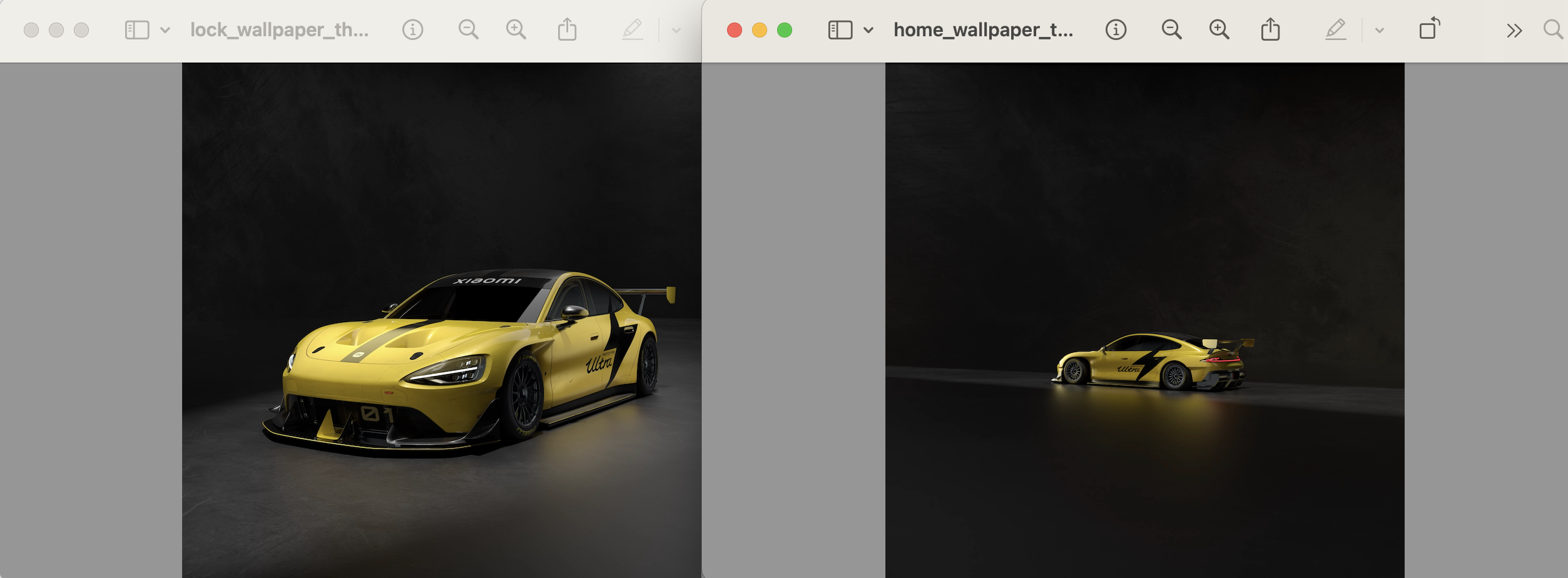Close the lock_wallpaper window

31,30
